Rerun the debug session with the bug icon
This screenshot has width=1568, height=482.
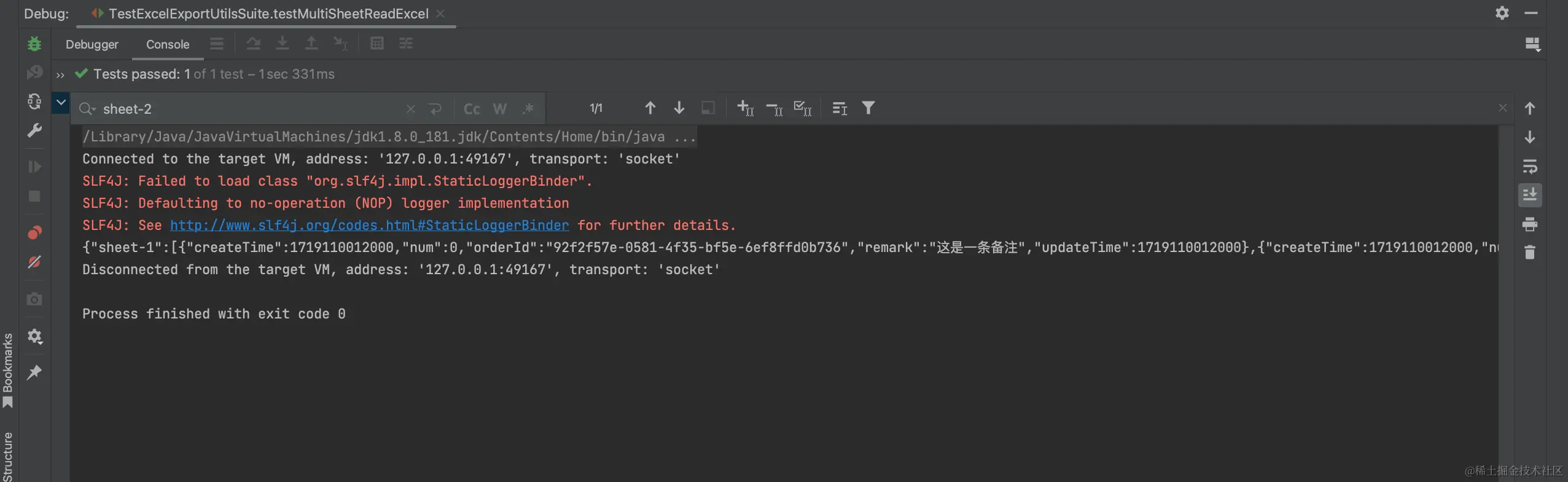[34, 44]
